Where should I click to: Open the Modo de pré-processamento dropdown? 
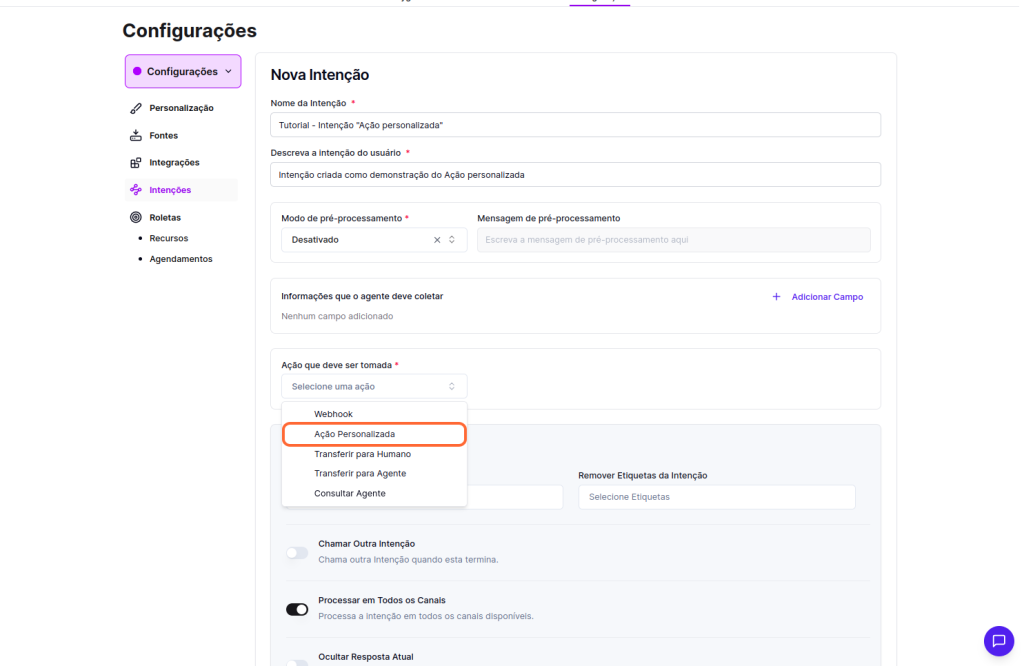click(x=360, y=240)
